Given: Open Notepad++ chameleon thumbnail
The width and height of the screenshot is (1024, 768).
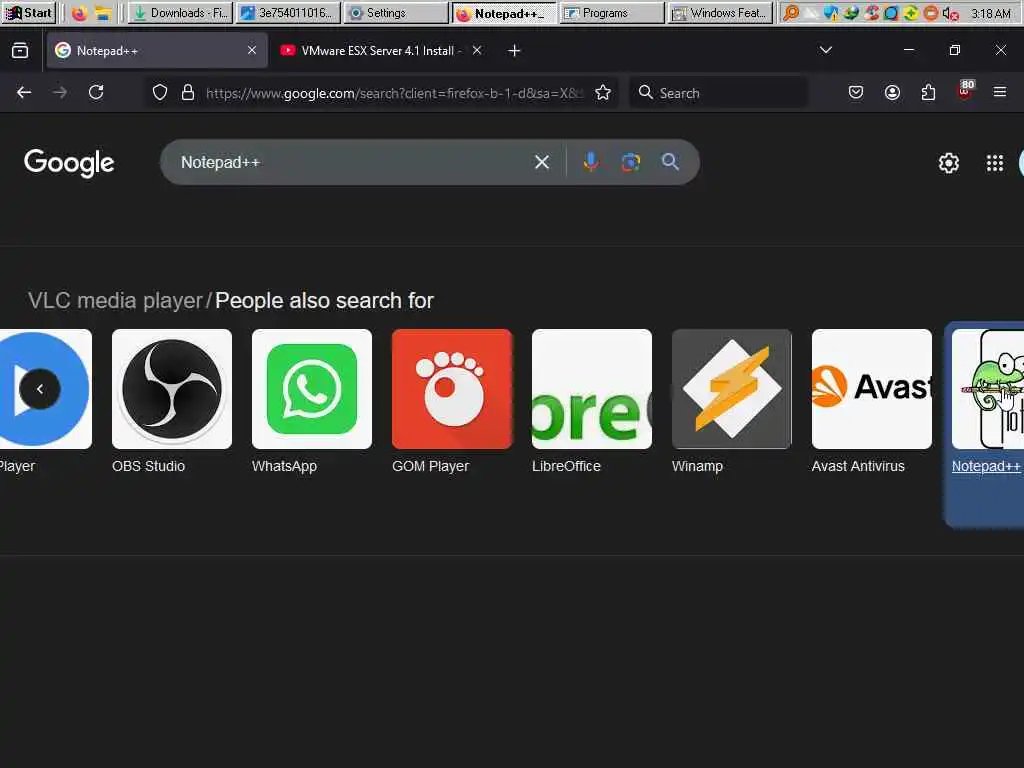Looking at the screenshot, I should [x=988, y=389].
